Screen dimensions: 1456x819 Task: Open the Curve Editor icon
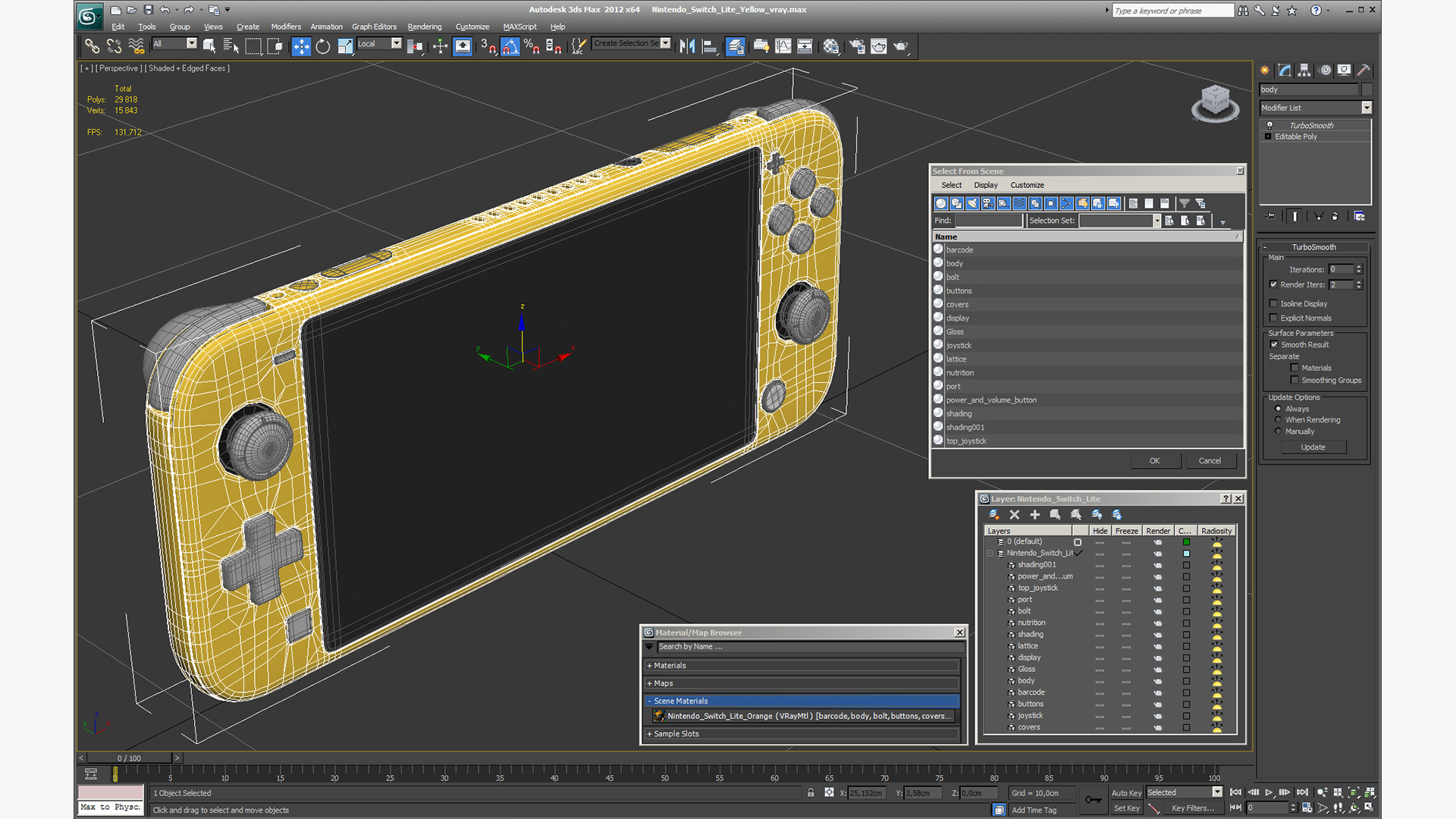[783, 46]
